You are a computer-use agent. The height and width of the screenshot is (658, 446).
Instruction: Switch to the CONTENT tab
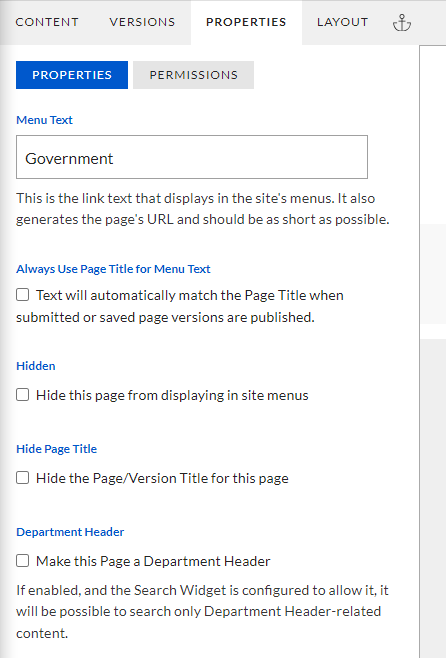click(x=47, y=22)
